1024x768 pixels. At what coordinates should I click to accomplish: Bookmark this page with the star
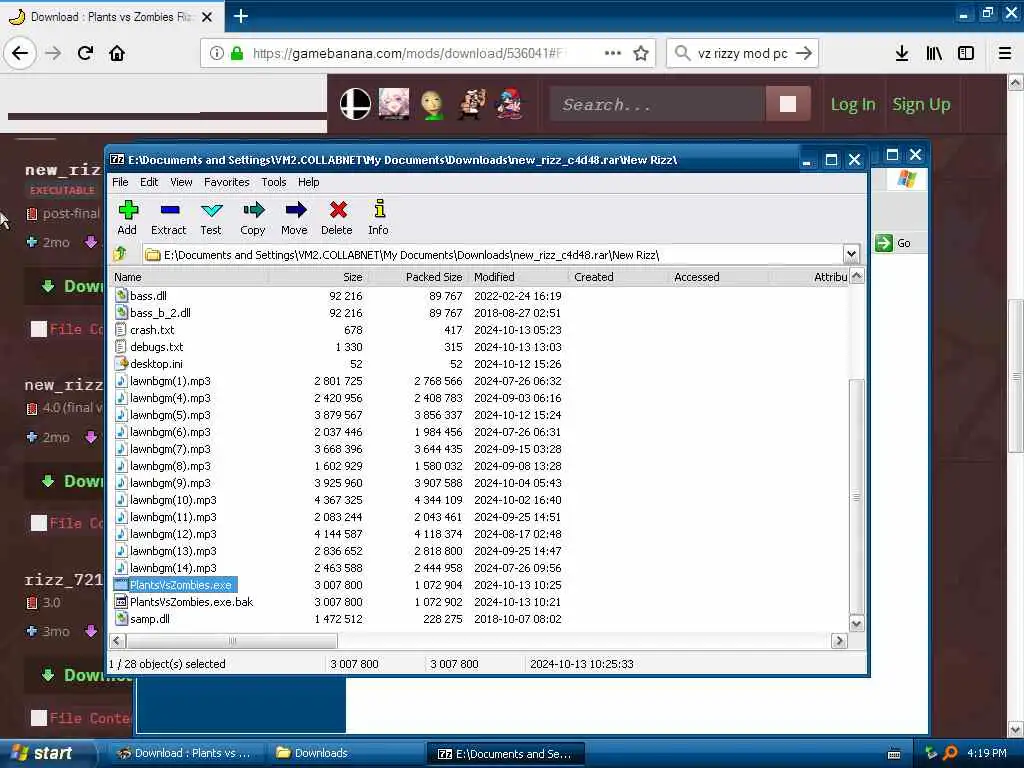[641, 53]
